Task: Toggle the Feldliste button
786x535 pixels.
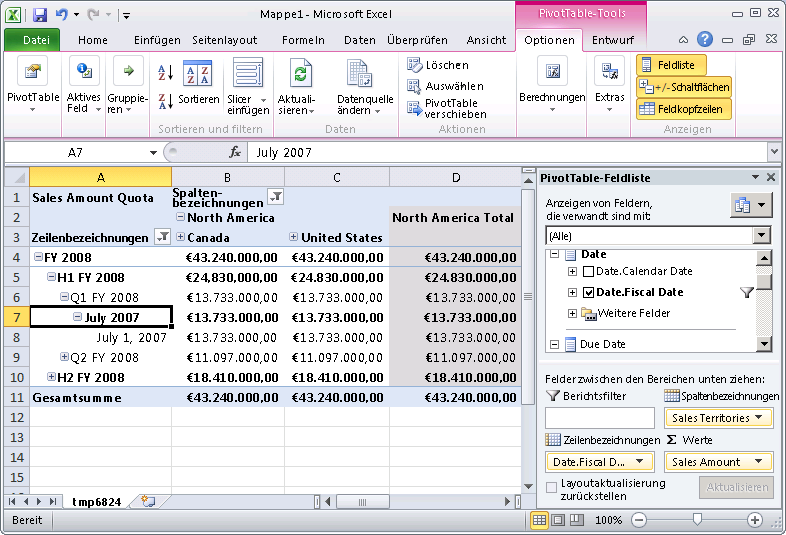Action: [x=672, y=65]
